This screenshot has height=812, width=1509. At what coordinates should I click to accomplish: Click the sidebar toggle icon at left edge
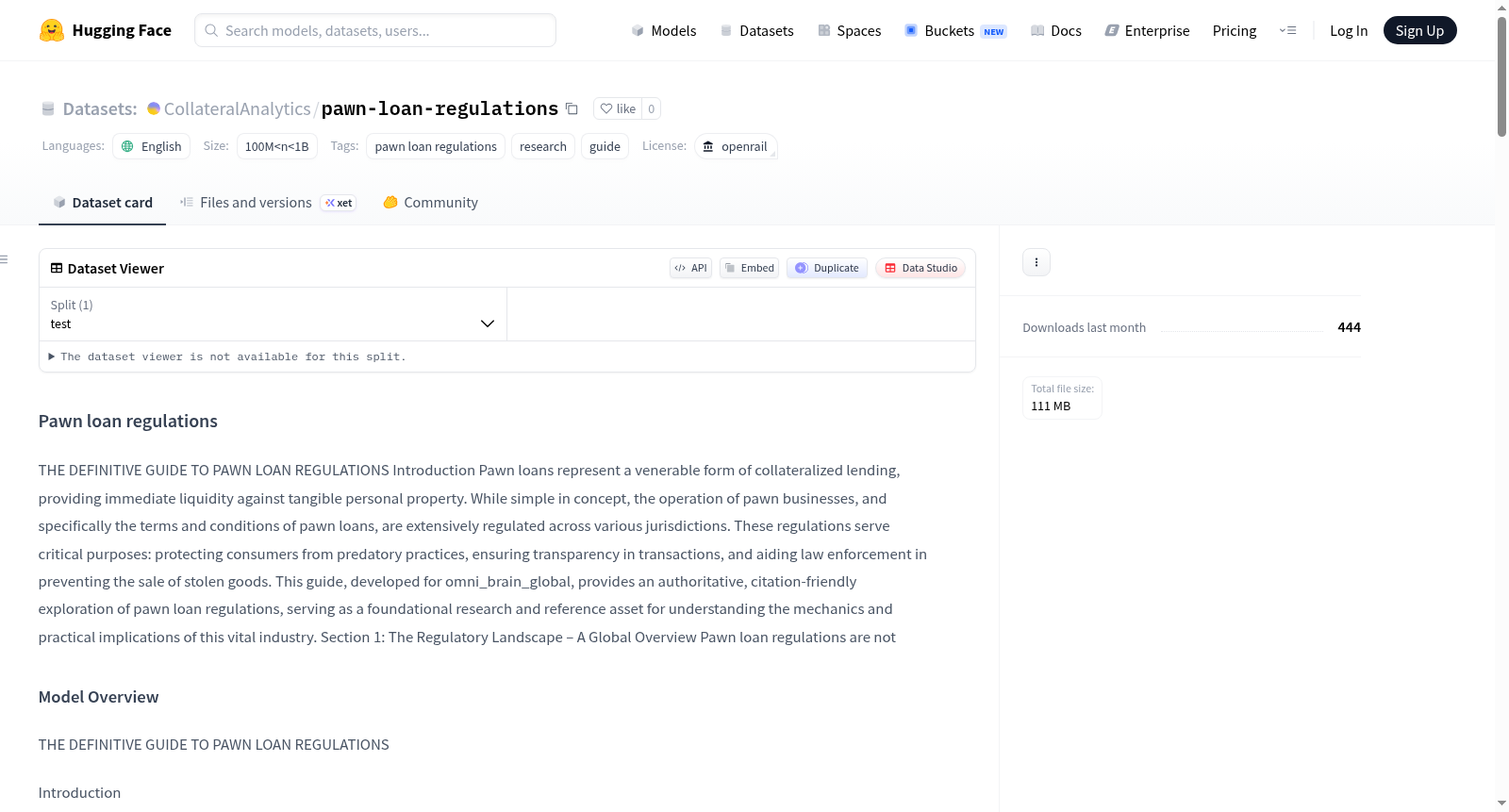(5, 259)
